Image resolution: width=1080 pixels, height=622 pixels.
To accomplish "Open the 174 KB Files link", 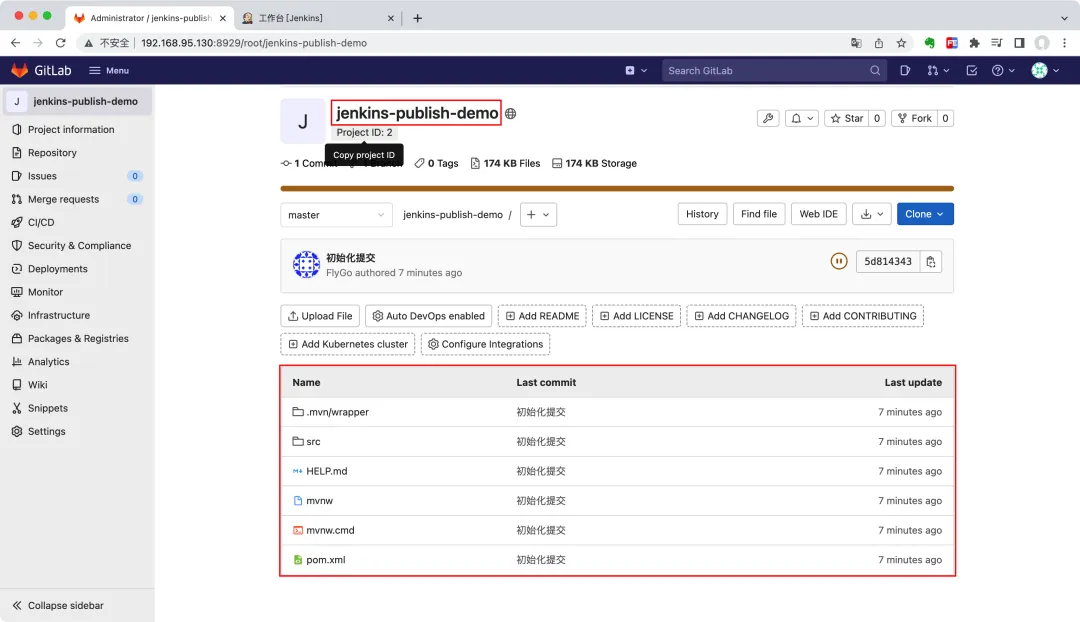I will click(506, 163).
